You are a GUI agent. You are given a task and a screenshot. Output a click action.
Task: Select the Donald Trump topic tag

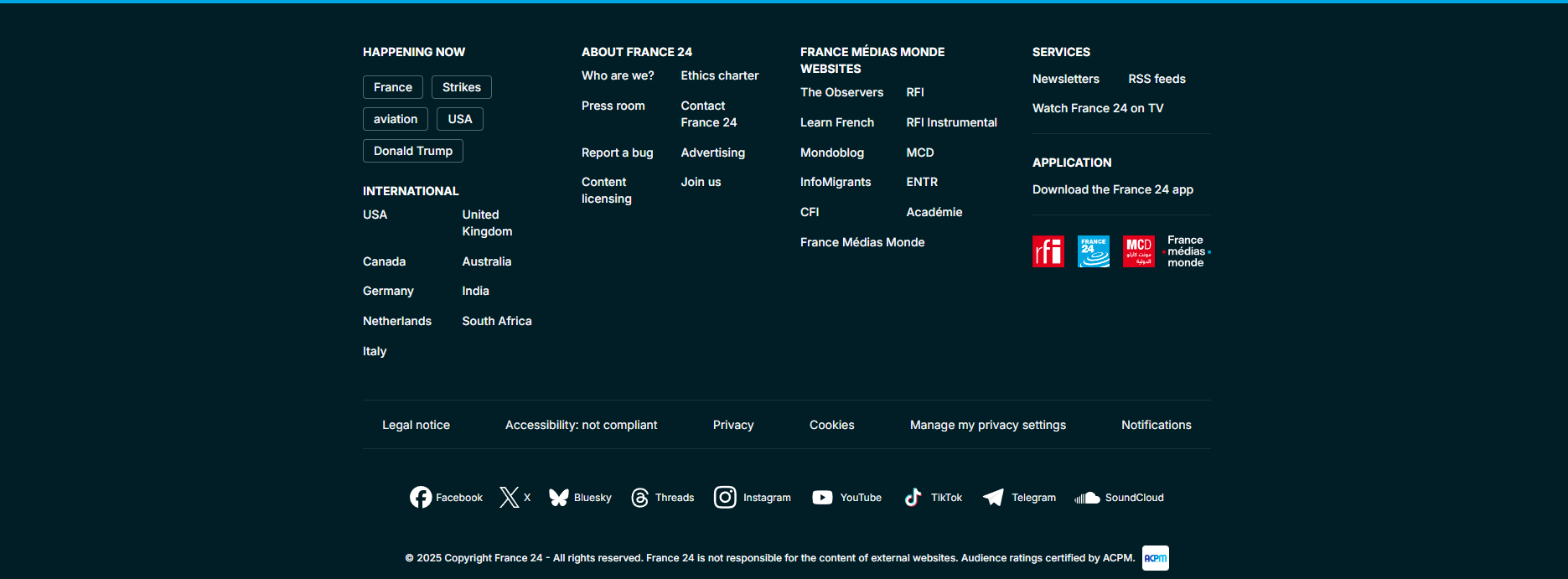413,151
